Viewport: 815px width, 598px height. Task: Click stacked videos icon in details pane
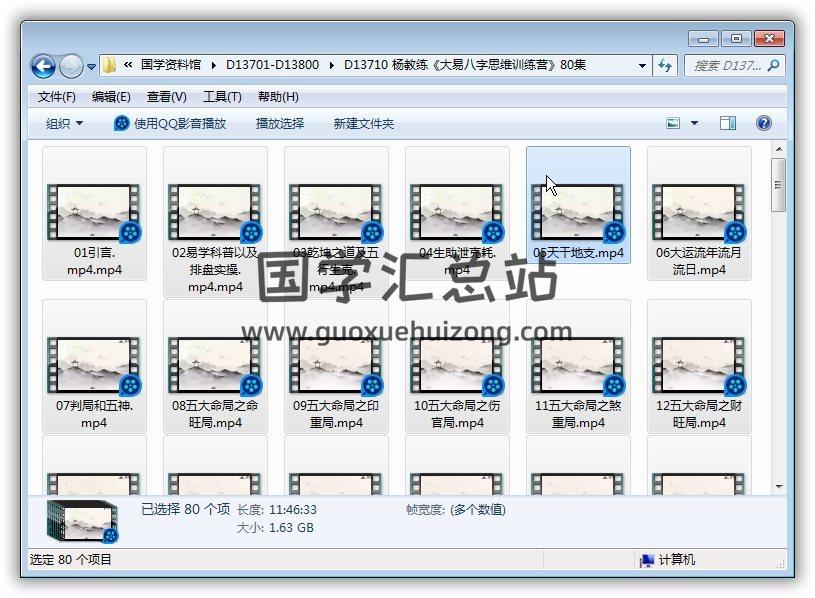tap(82, 521)
